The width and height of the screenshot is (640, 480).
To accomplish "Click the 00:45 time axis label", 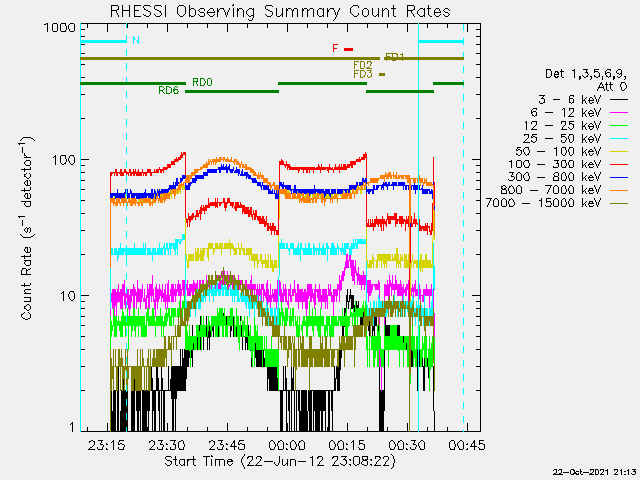I will [467, 445].
